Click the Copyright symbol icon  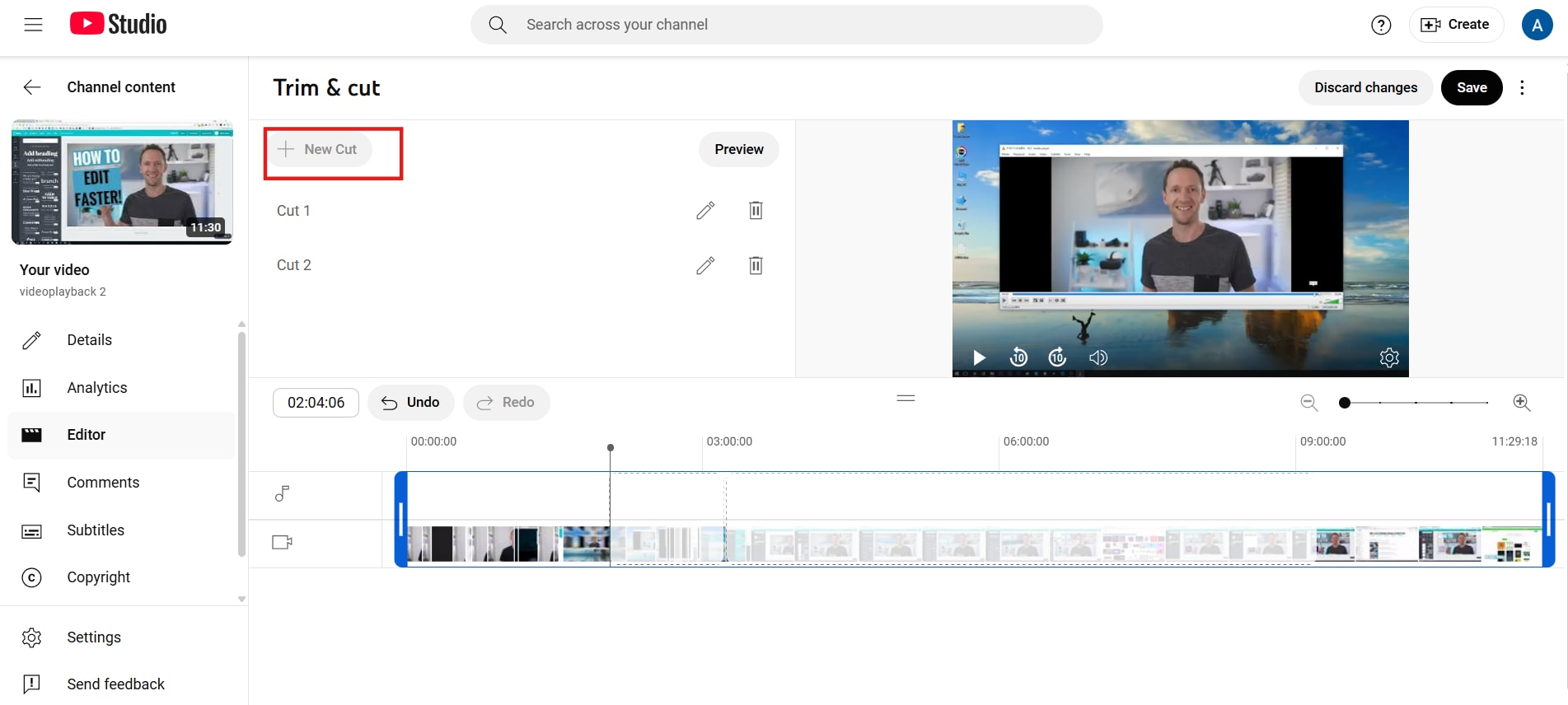pyautogui.click(x=31, y=577)
